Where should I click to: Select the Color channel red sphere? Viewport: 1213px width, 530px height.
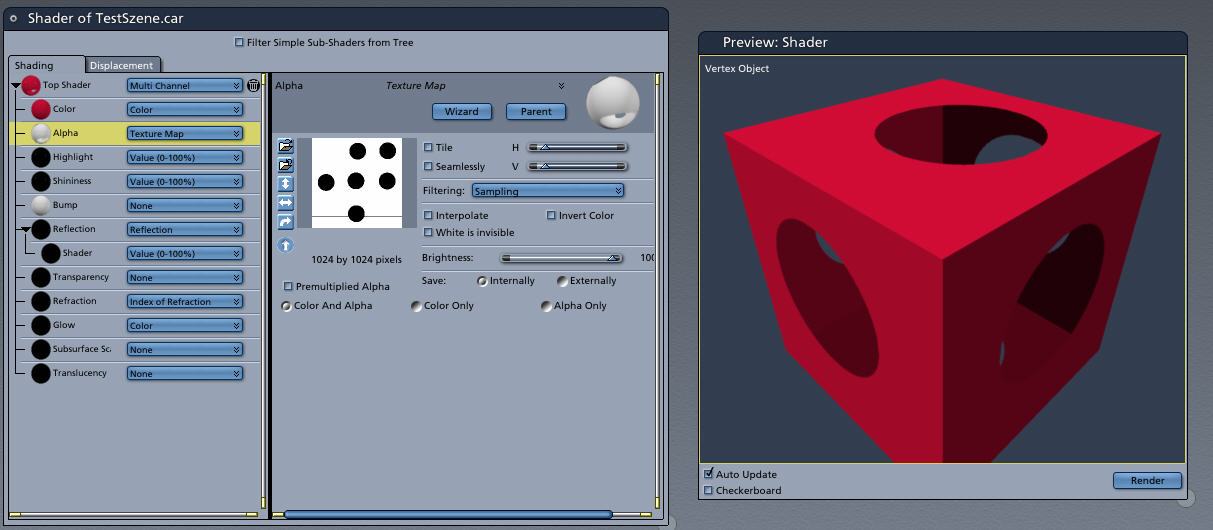[x=41, y=109]
